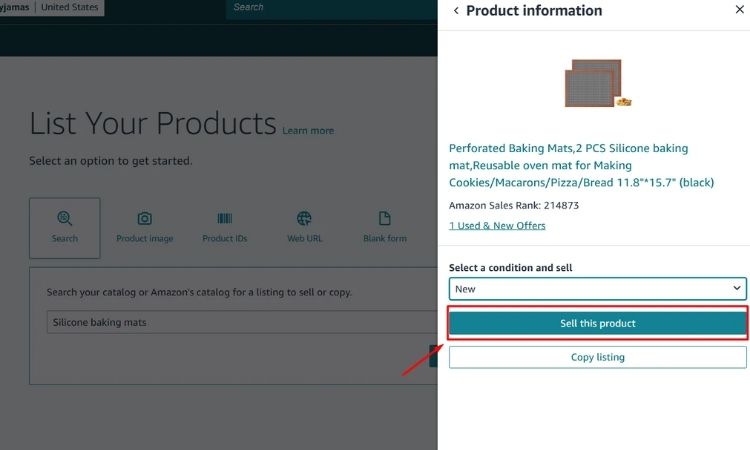Pick the Web URL globe icon
Image resolution: width=750 pixels, height=450 pixels.
click(304, 219)
